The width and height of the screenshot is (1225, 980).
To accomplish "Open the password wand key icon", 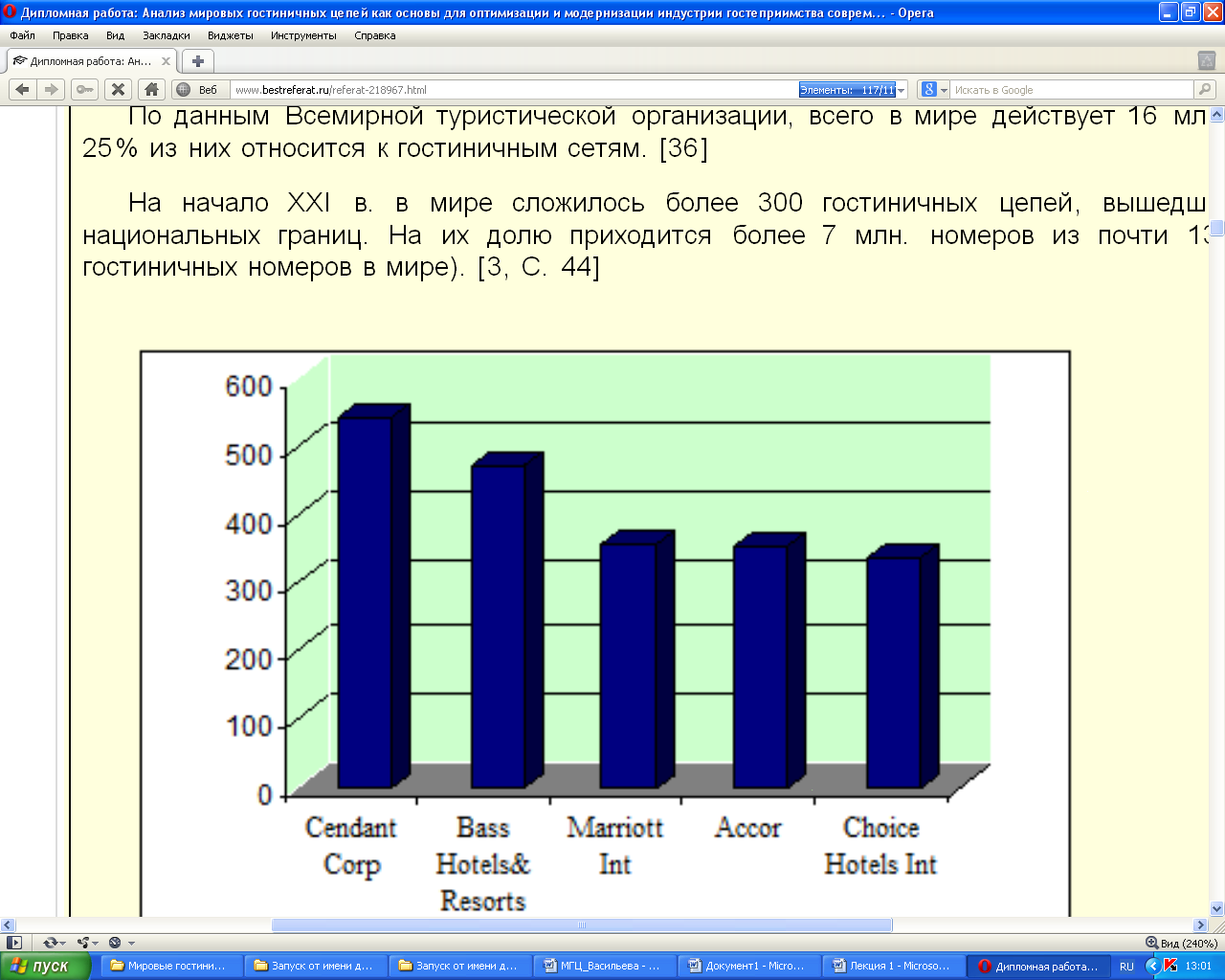I will coord(85,89).
